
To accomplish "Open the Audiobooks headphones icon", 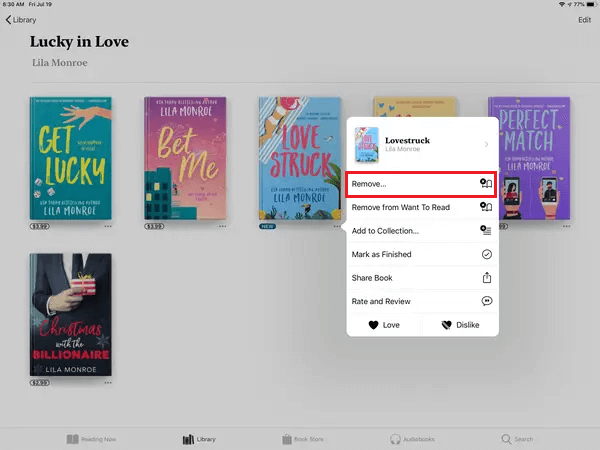I will pos(394,439).
